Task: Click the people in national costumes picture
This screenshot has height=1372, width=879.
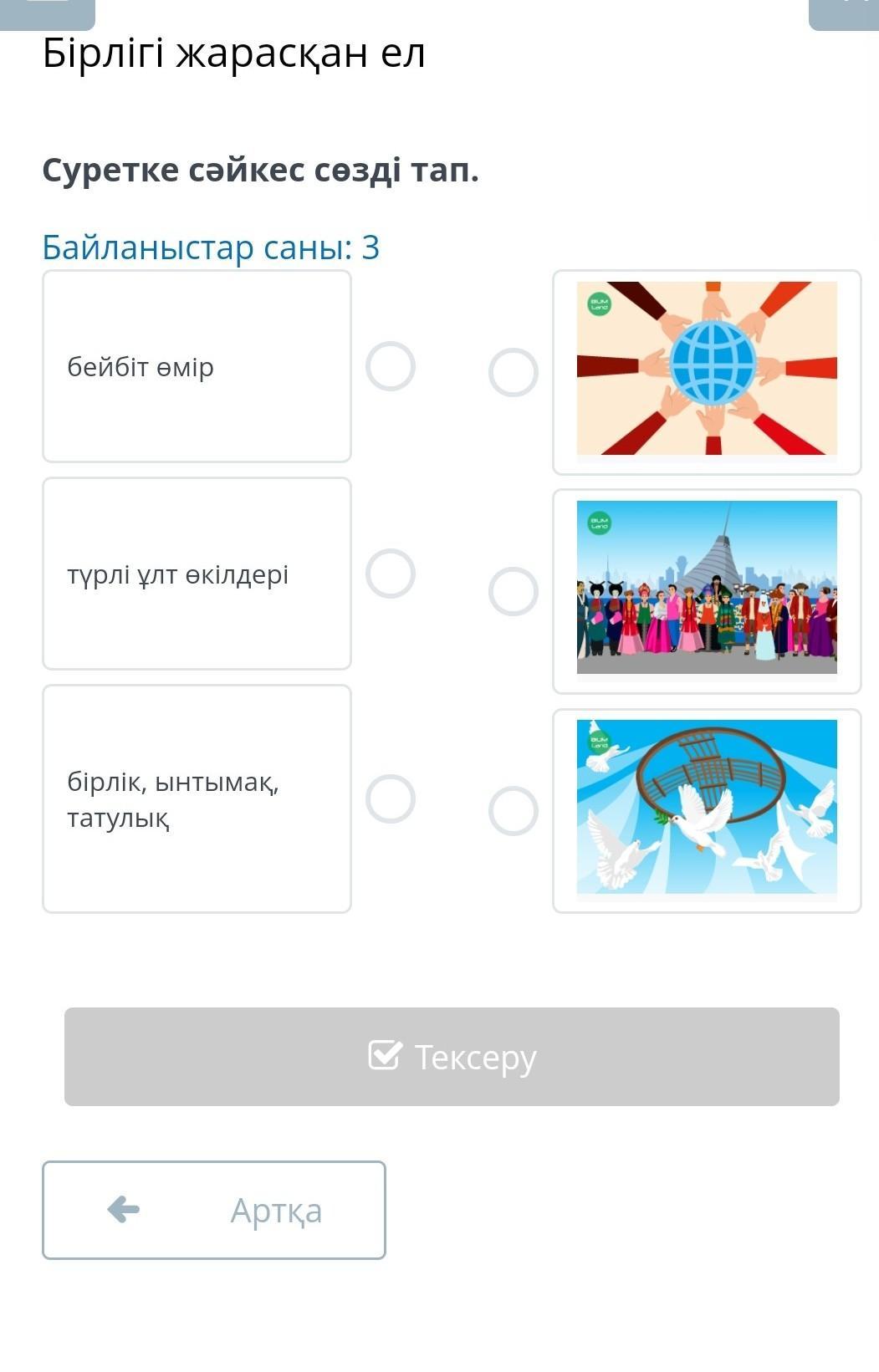Action: pos(707,588)
